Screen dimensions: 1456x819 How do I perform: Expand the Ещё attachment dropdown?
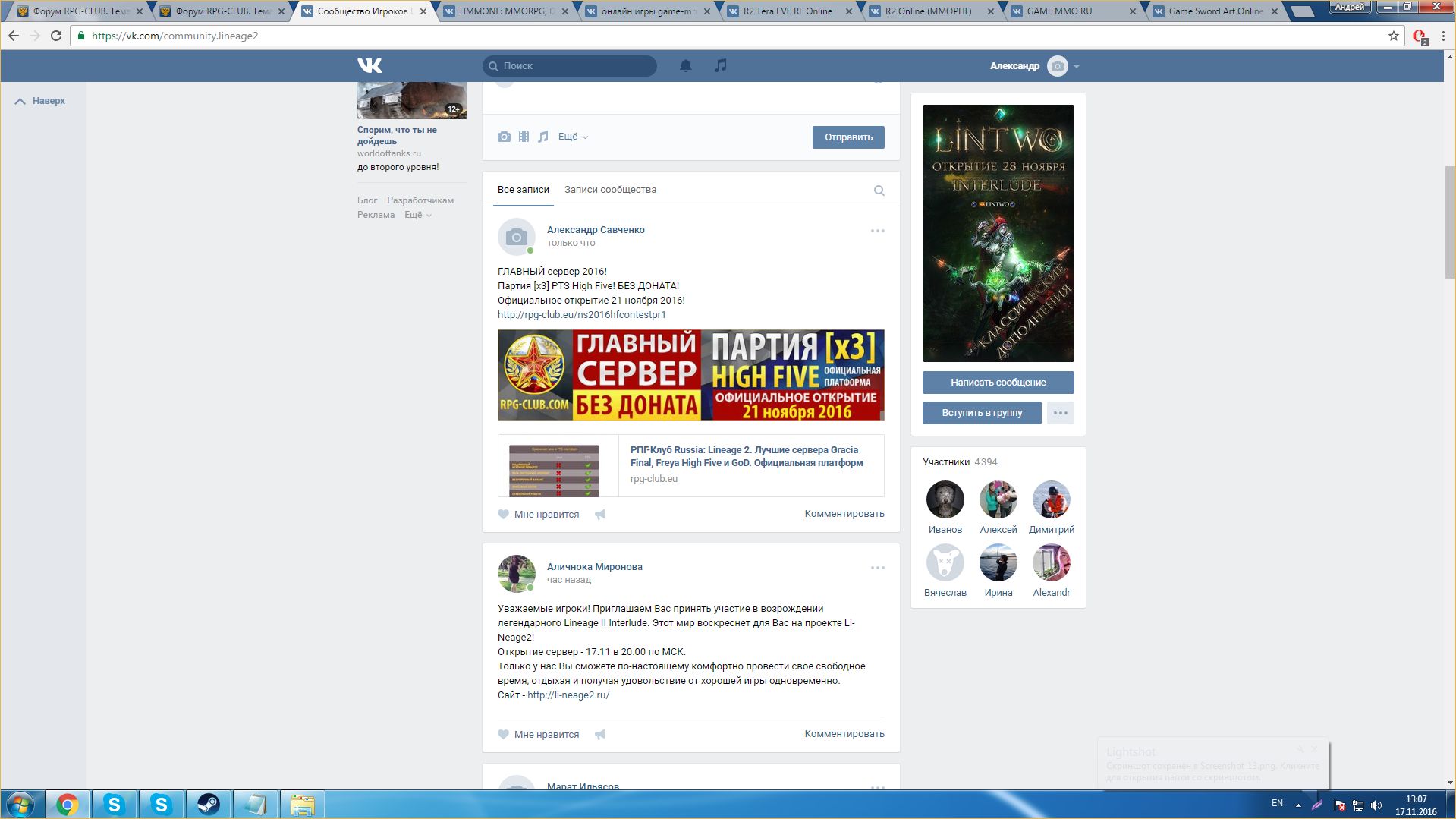click(573, 137)
